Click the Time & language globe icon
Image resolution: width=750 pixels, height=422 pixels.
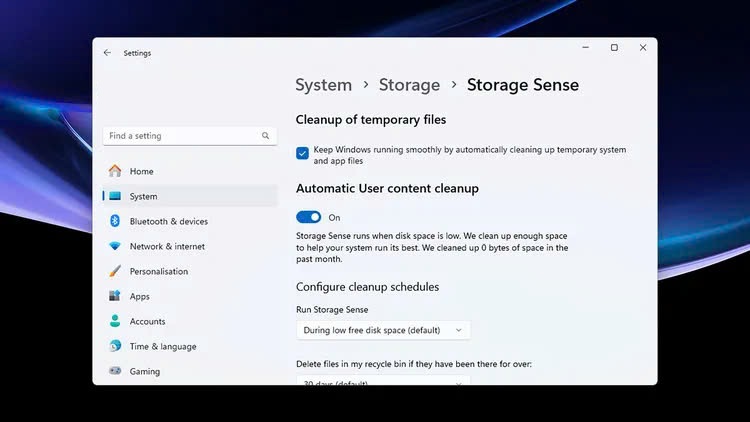pos(115,346)
